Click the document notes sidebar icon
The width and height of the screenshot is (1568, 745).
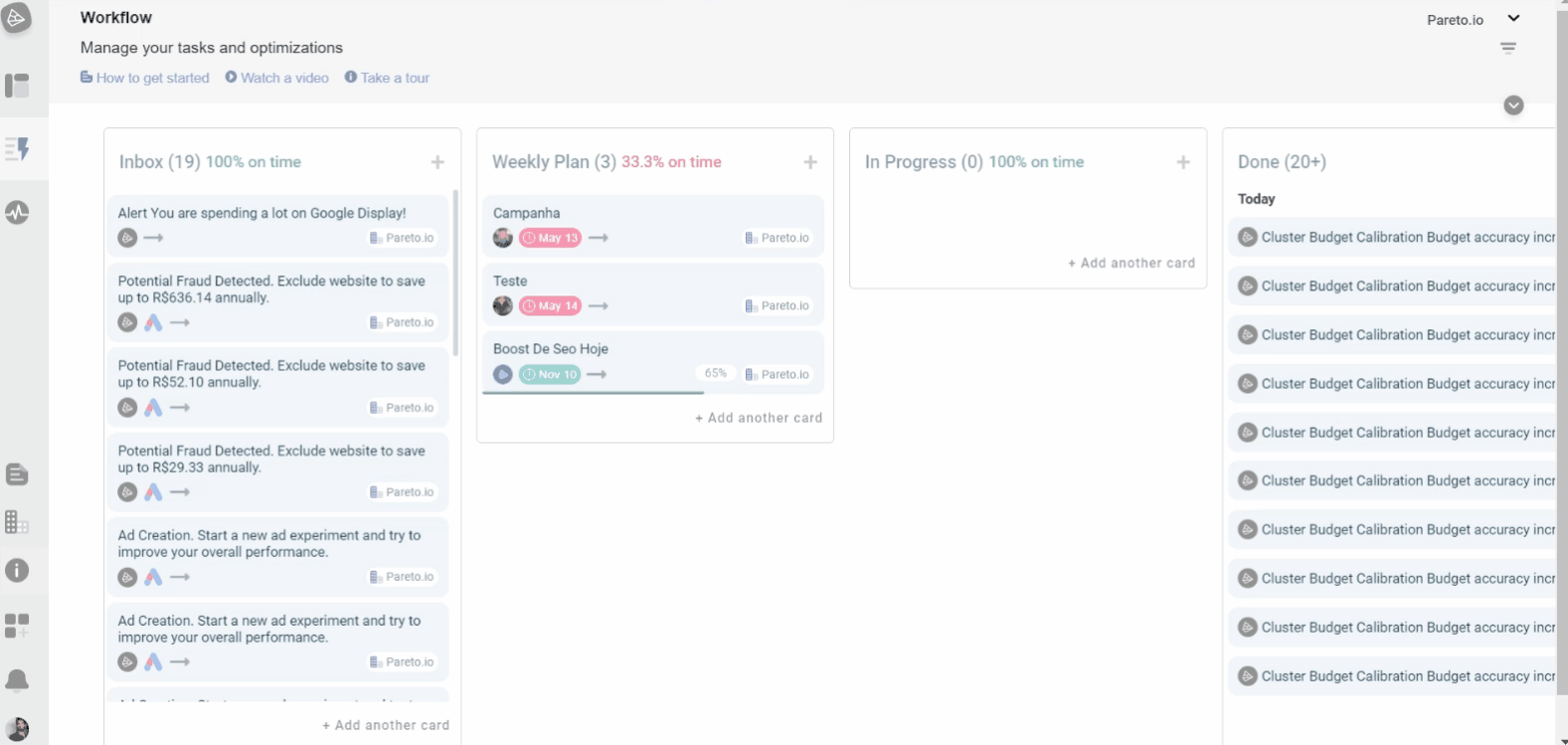(x=17, y=474)
